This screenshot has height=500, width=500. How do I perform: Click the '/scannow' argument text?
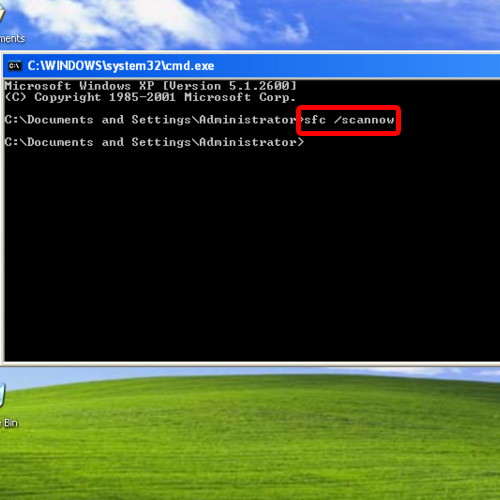tap(364, 120)
